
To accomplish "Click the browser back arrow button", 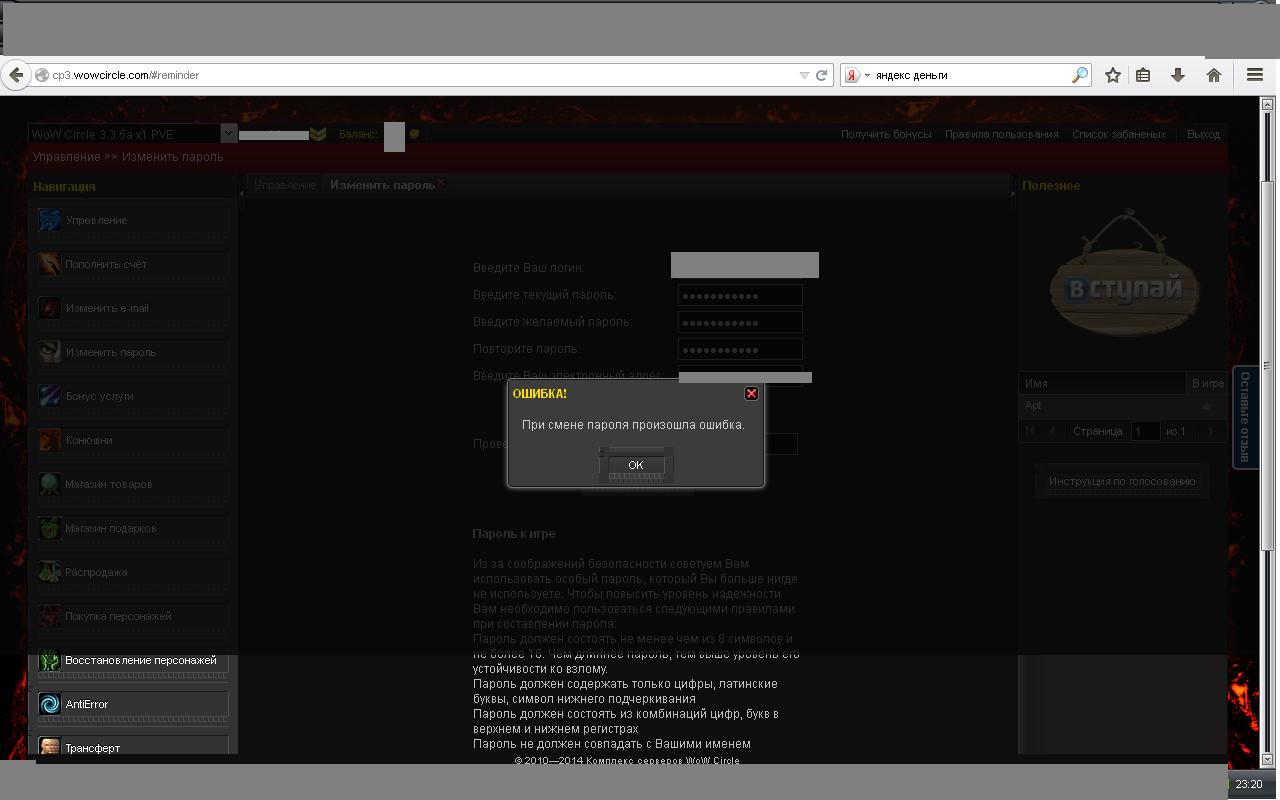I will (x=15, y=75).
